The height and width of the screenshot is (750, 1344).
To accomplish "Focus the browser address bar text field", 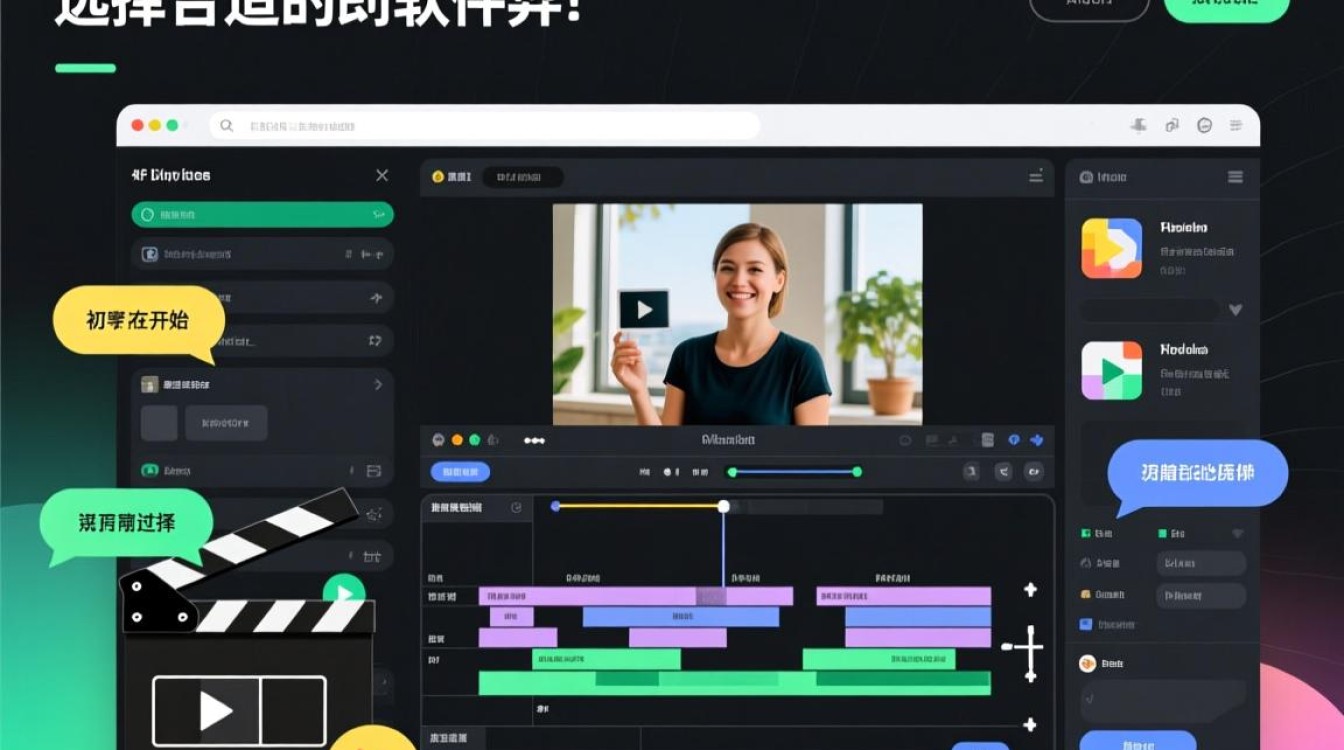I will (x=484, y=126).
